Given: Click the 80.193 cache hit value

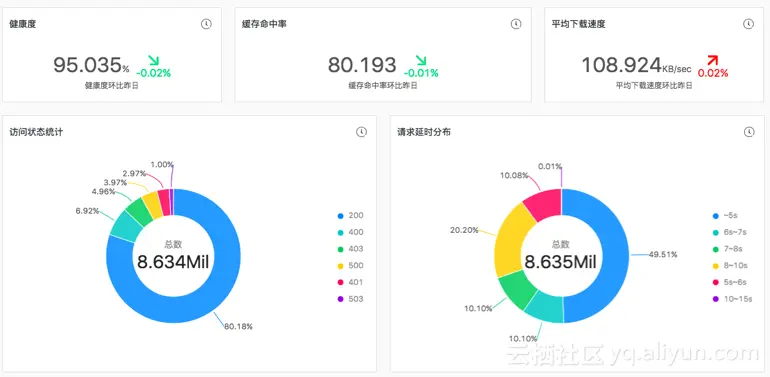Looking at the screenshot, I should [x=362, y=65].
